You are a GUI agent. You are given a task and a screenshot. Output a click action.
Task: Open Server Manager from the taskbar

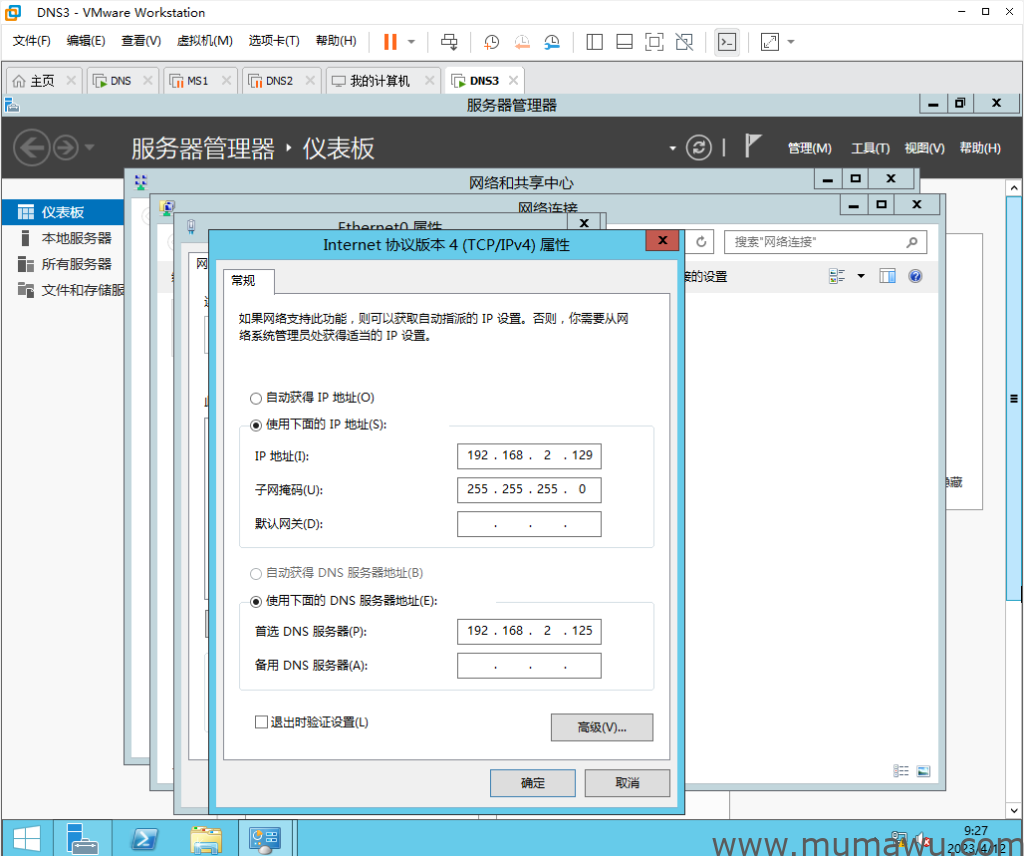[82, 840]
